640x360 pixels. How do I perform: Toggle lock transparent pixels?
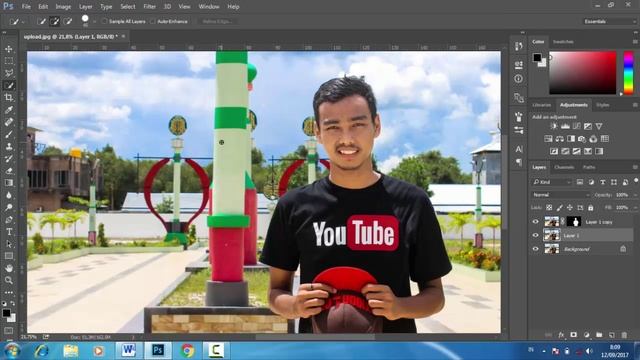(x=549, y=208)
